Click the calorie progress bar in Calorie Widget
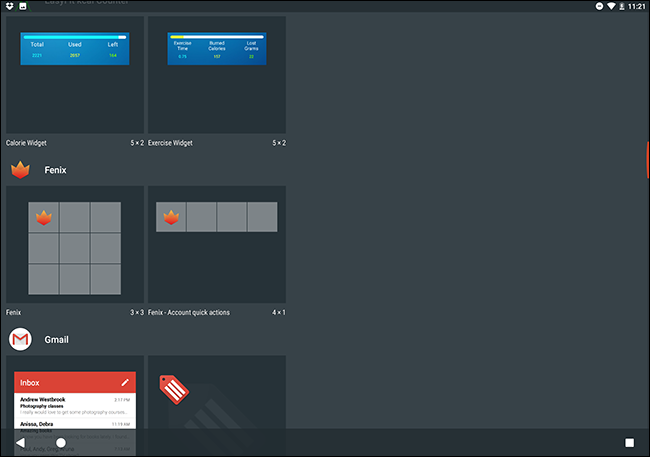 75,37
